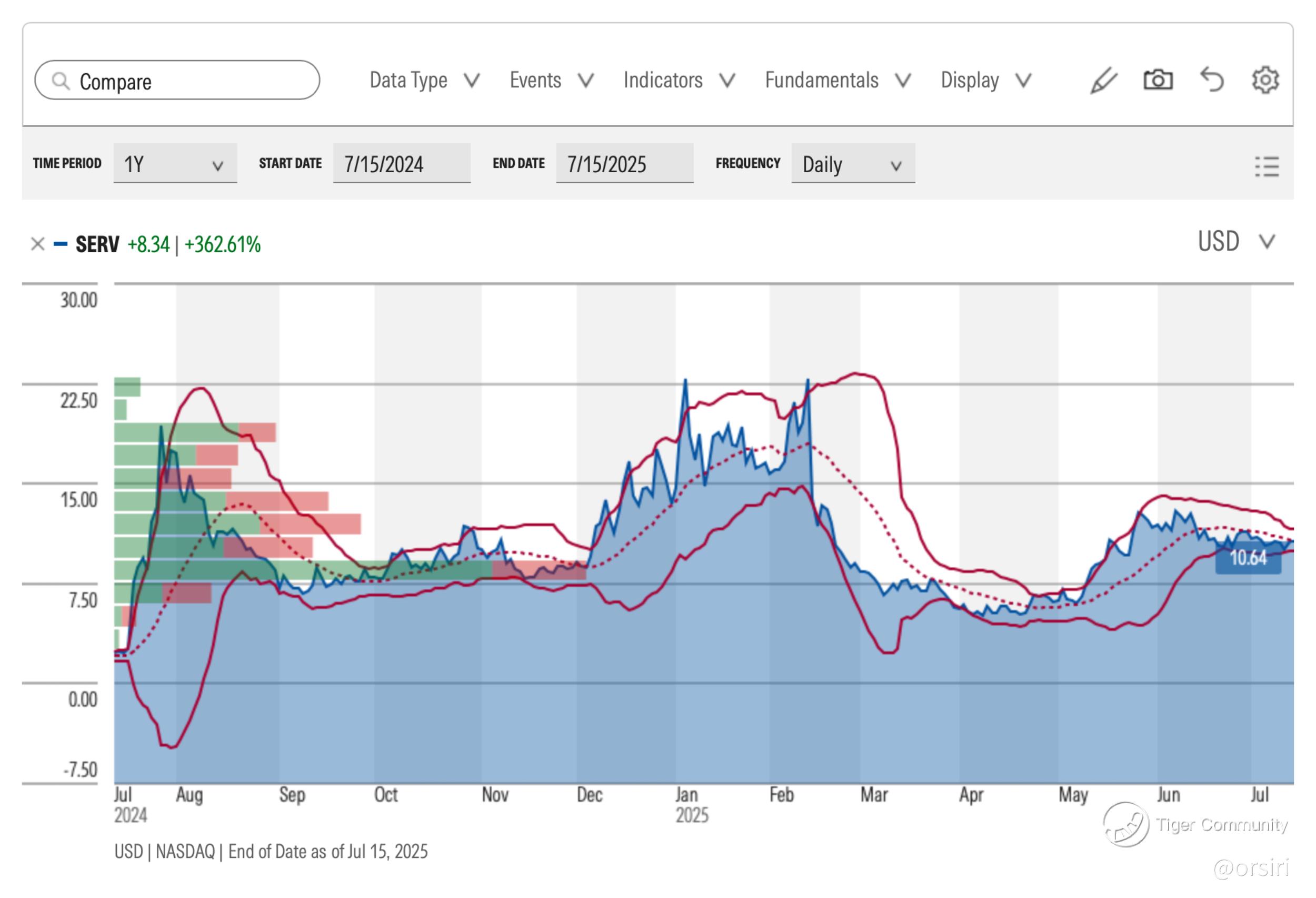Image resolution: width=1316 pixels, height=898 pixels.
Task: Remove SERV series with X icon
Action: pyautogui.click(x=37, y=244)
